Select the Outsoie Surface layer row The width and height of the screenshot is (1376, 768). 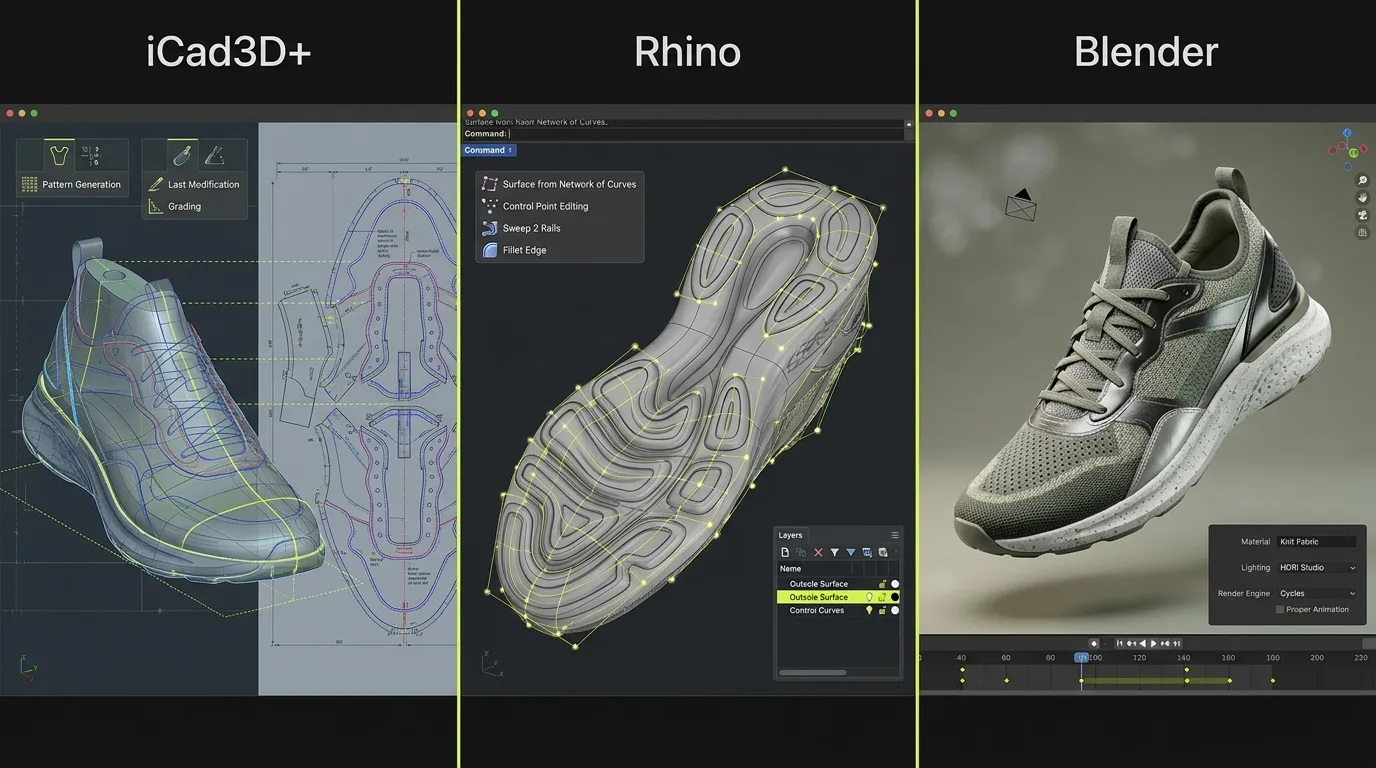838,597
